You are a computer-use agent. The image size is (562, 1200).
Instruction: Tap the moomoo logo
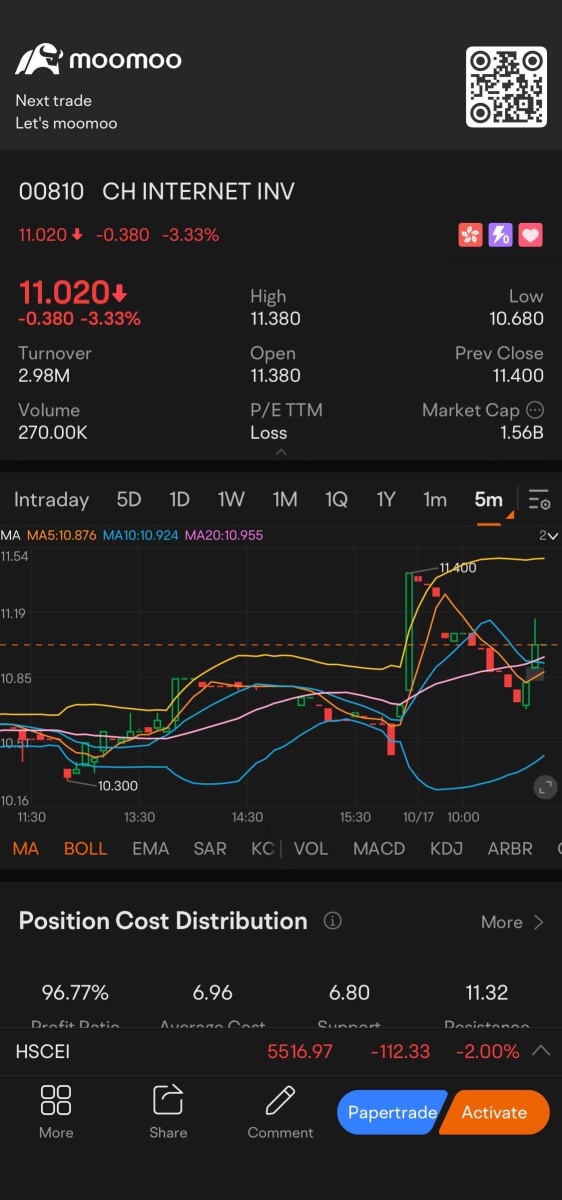click(x=98, y=59)
